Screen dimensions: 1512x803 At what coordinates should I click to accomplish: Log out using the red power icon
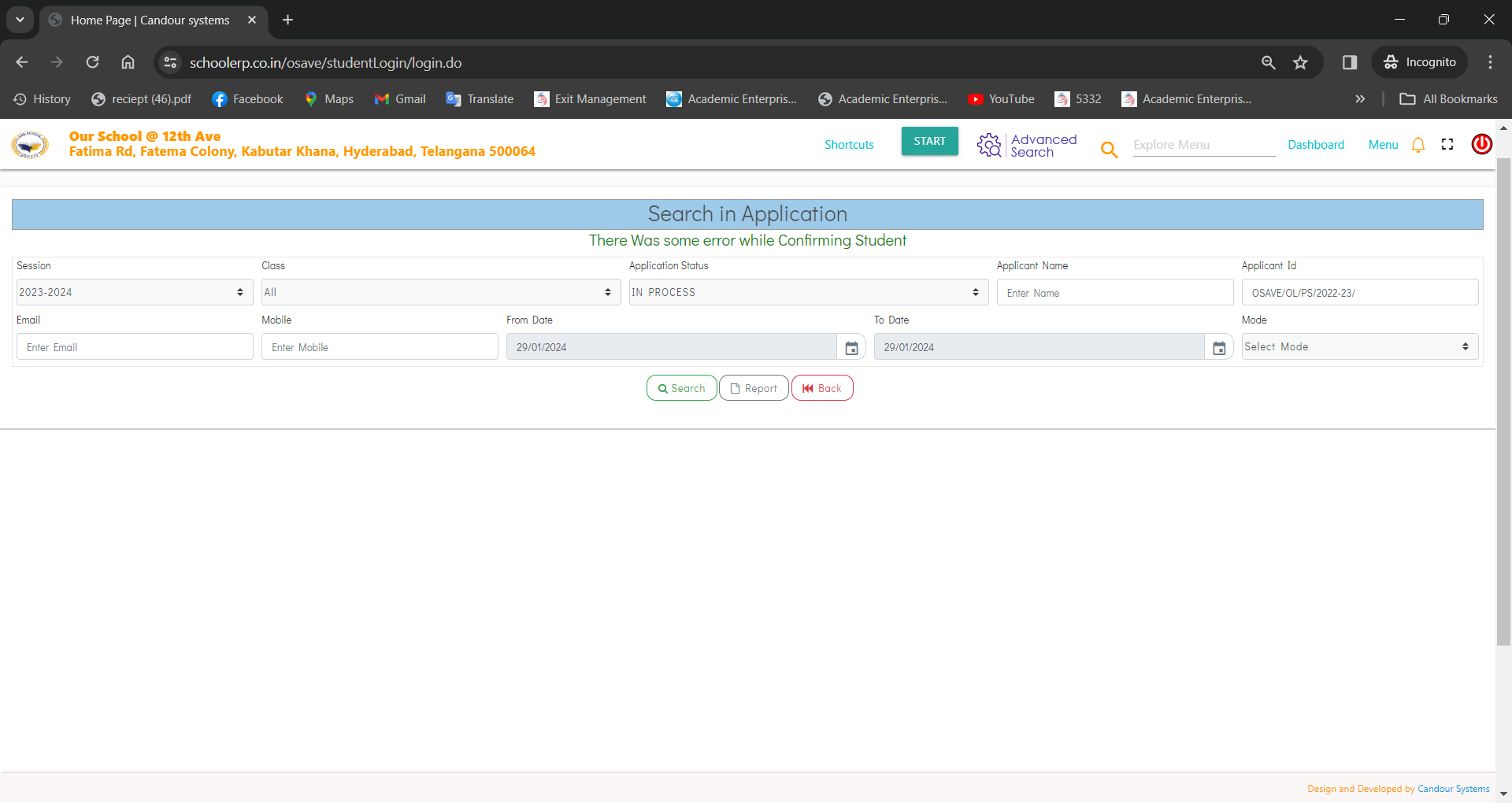coord(1481,144)
